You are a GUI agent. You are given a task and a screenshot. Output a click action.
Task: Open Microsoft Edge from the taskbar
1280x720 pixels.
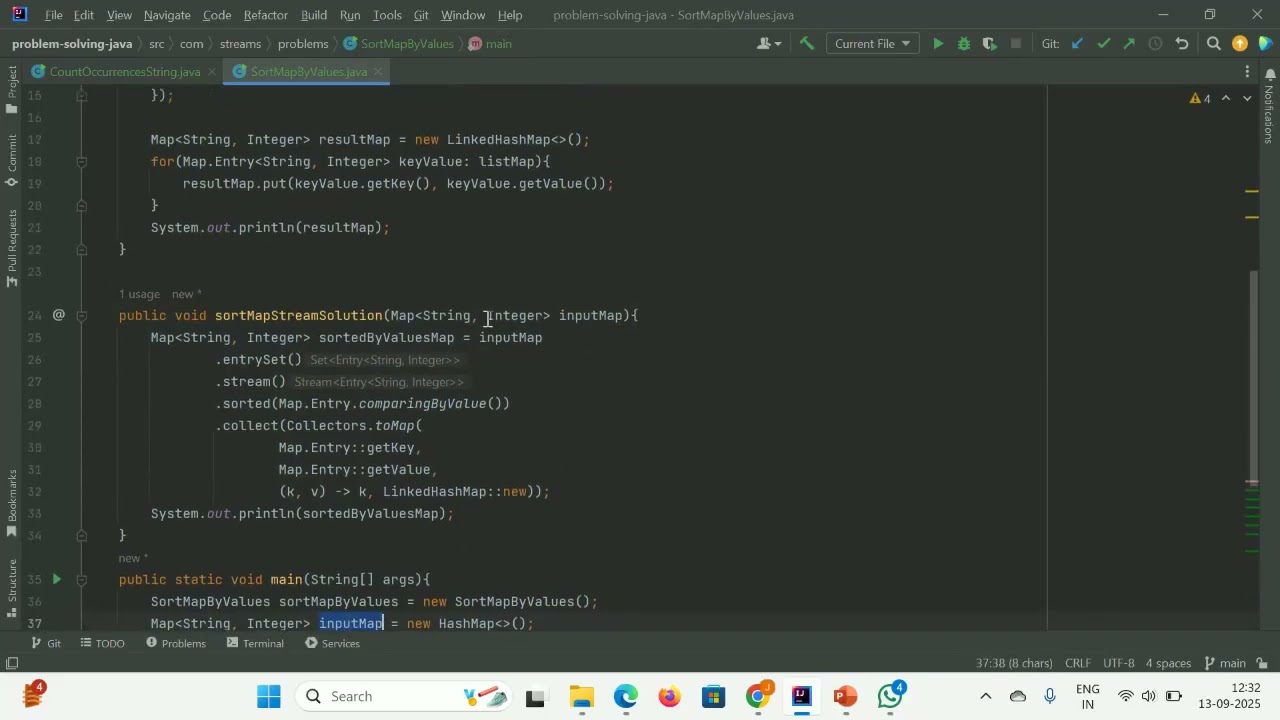coord(626,696)
